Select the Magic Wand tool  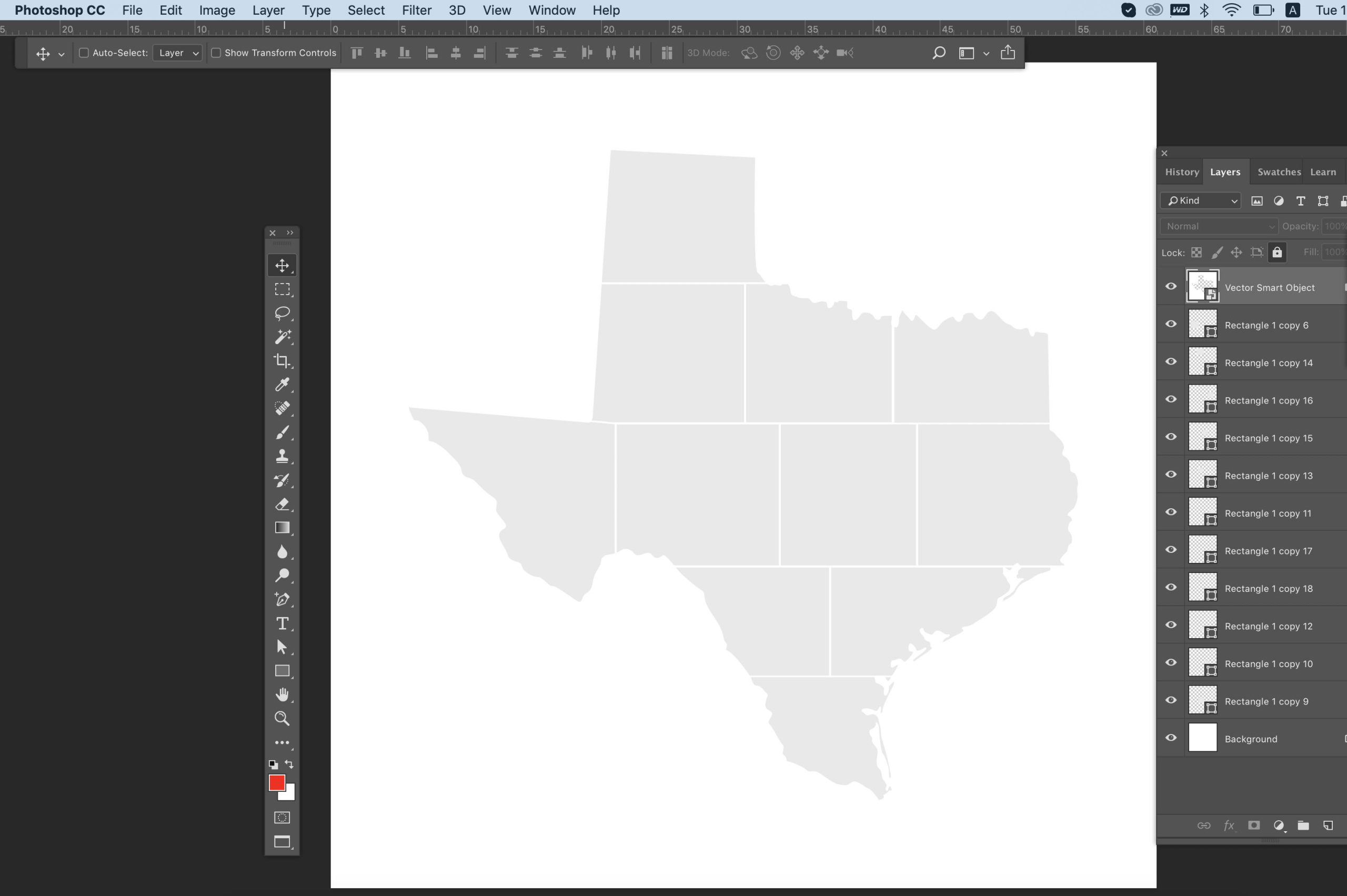[x=282, y=337]
